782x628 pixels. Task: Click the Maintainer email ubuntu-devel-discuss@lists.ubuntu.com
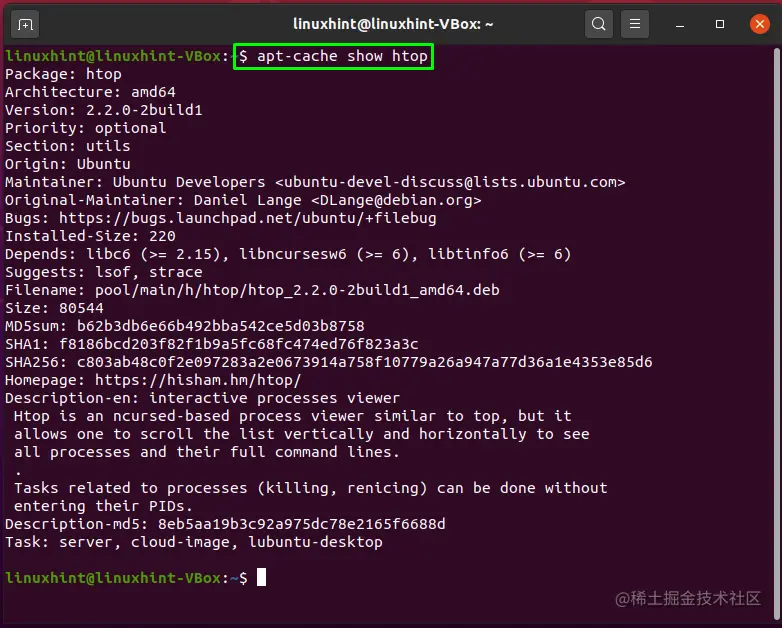tap(450, 182)
